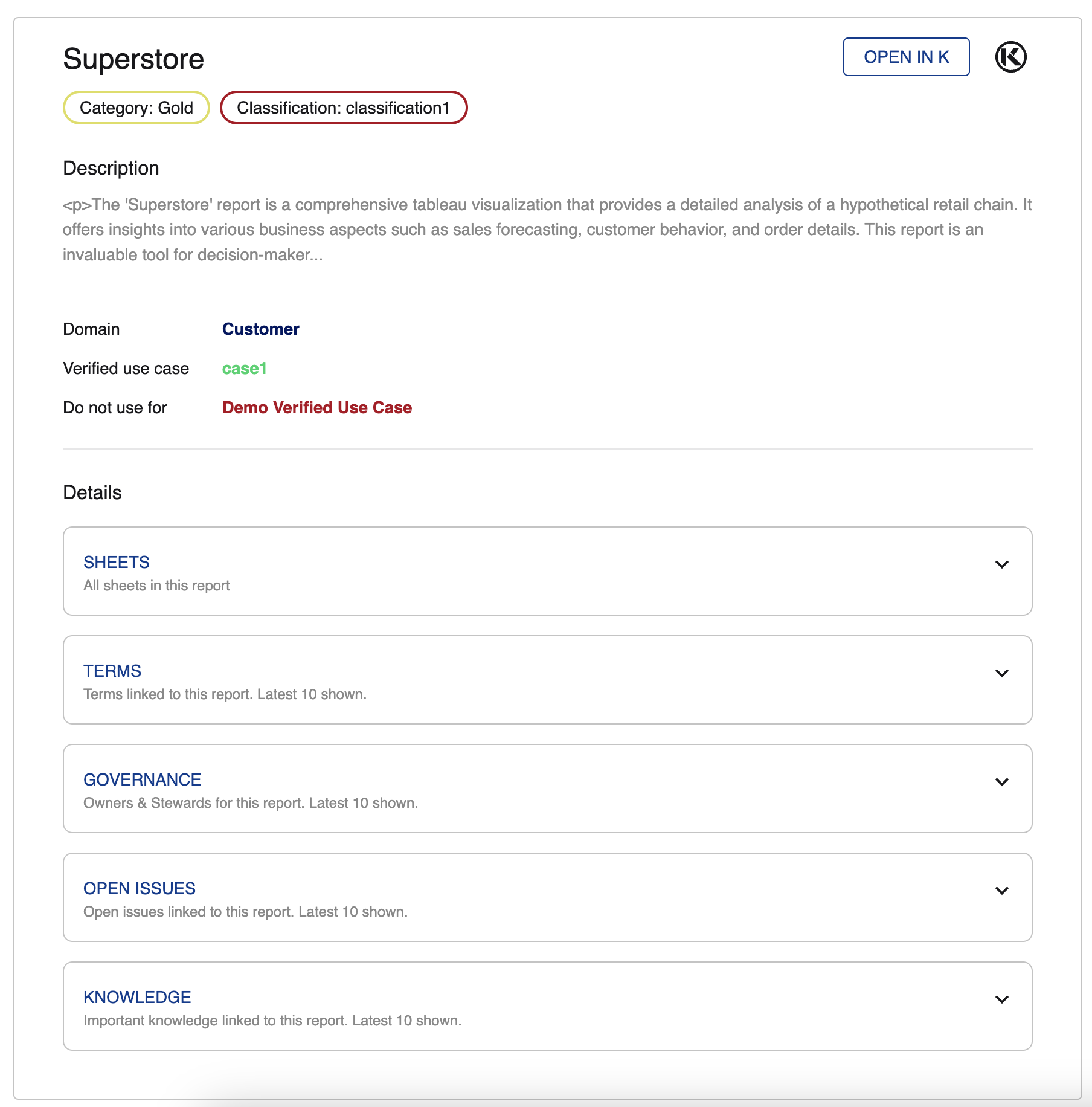Click 'All sheets in this report' subtitle
The image size is (1092, 1107).
tap(156, 586)
